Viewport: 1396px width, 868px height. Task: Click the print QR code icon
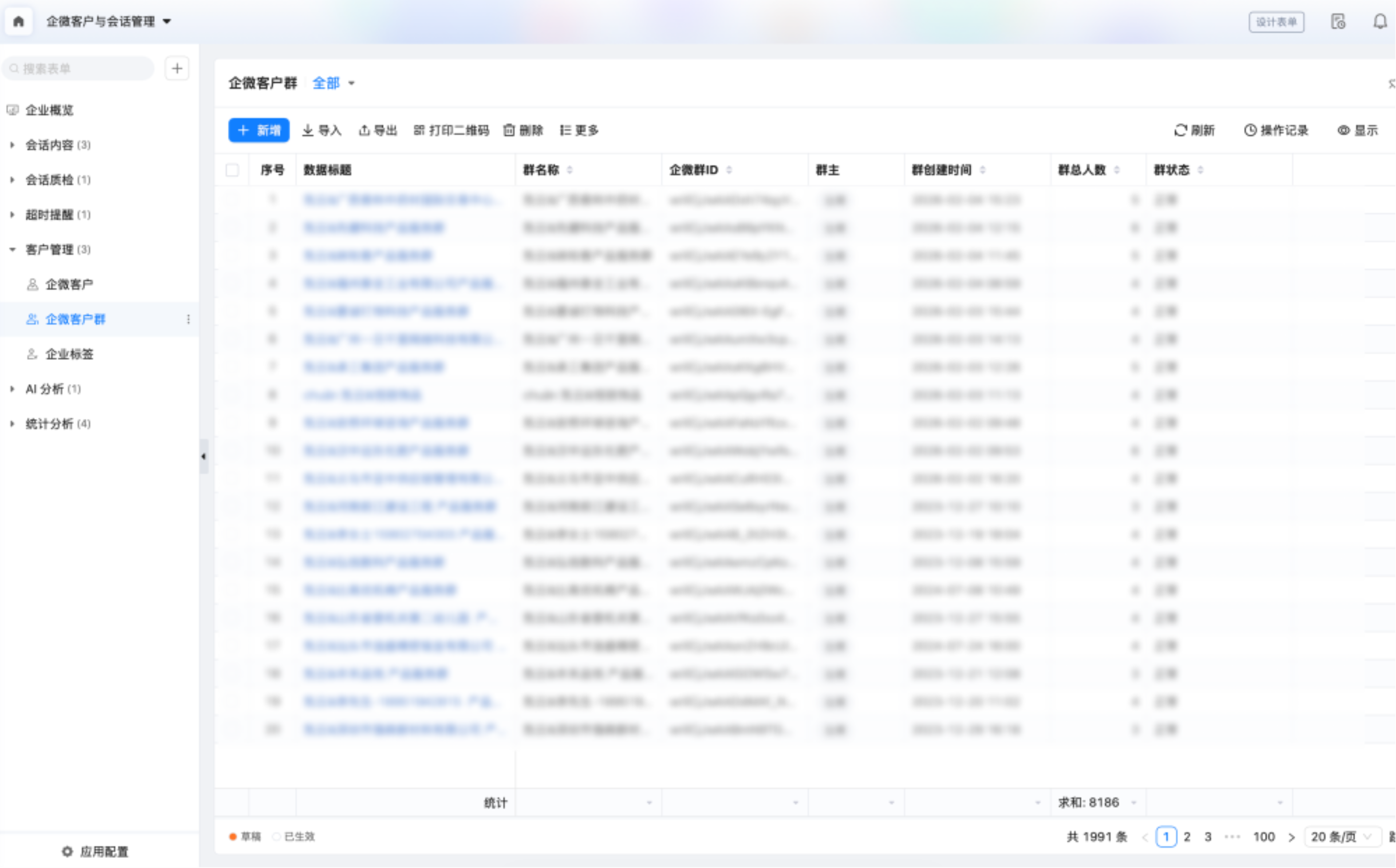419,130
